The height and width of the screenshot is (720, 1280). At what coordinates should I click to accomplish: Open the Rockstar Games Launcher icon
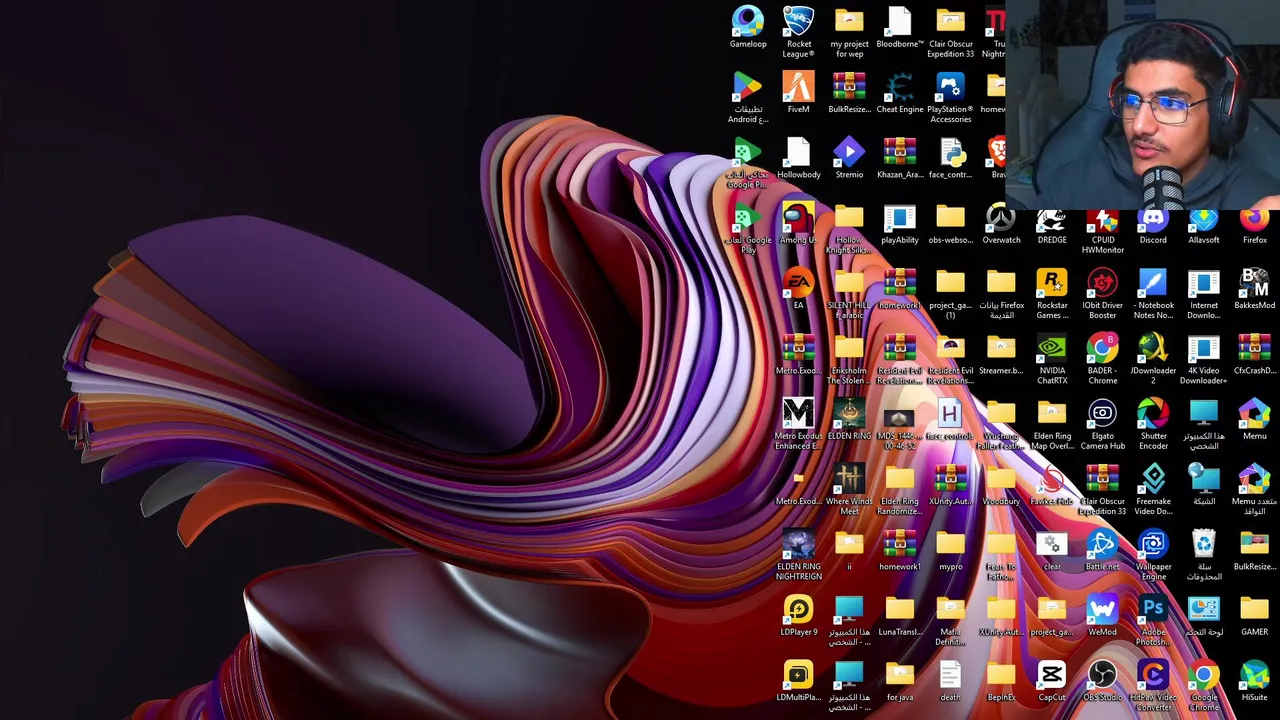coord(1052,295)
